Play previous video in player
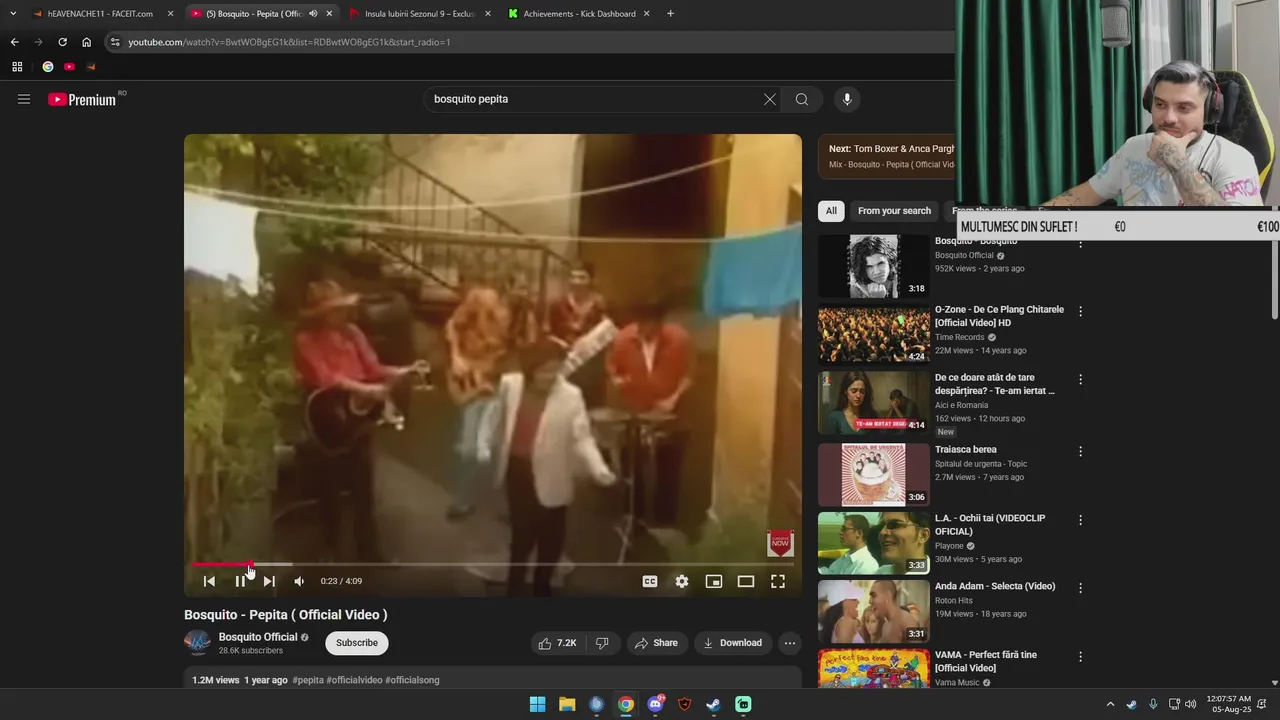1280x720 pixels. point(209,581)
